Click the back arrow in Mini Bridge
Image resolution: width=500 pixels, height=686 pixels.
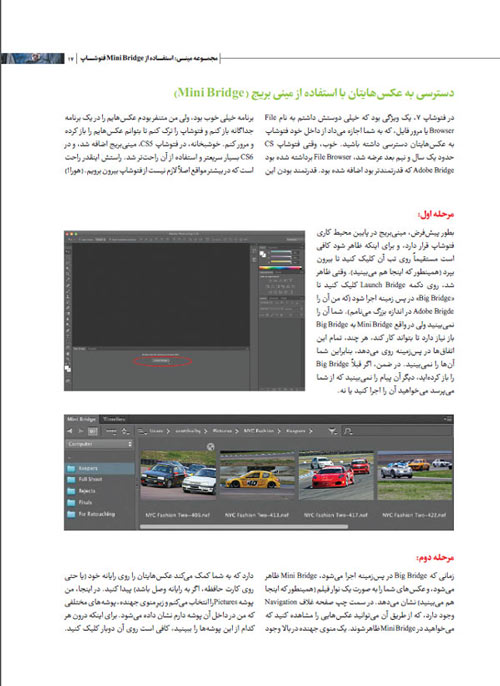tap(70, 431)
